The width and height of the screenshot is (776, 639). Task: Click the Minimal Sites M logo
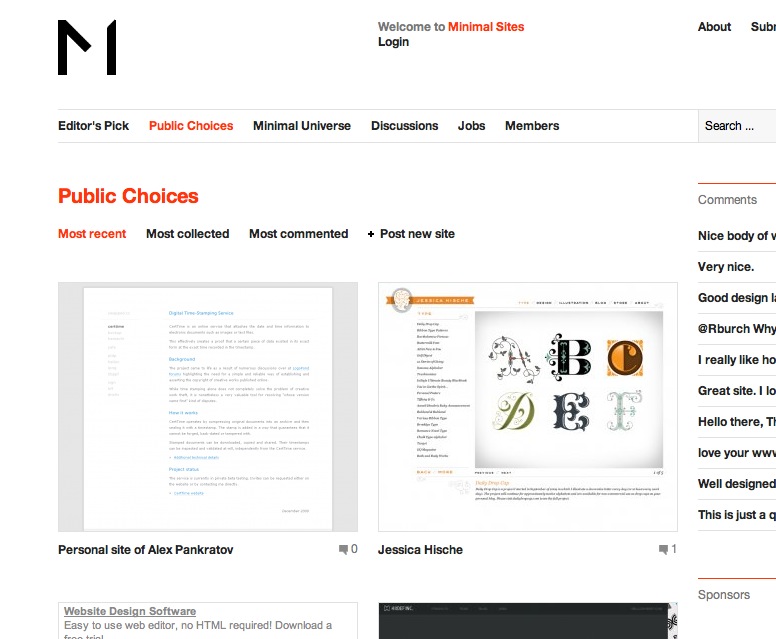(x=87, y=48)
